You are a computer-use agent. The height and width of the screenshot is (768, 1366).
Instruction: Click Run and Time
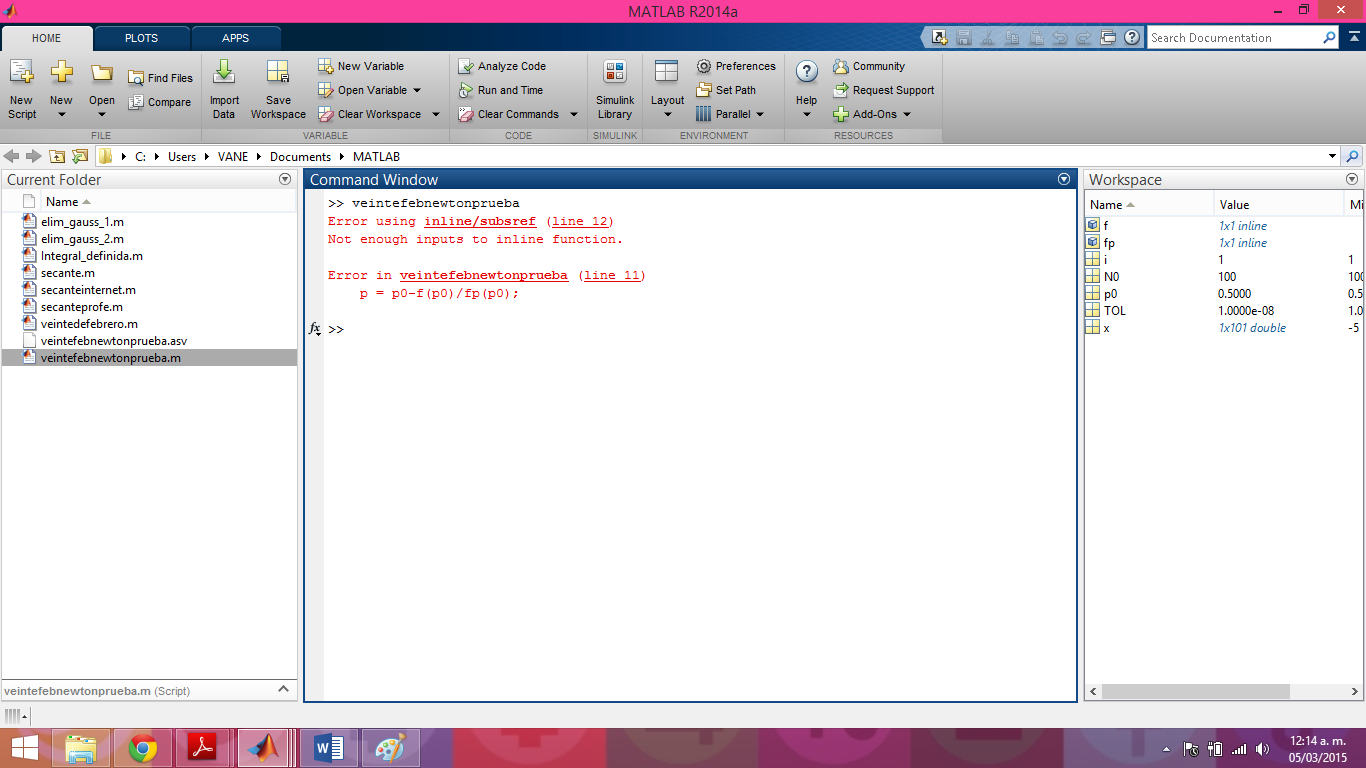pos(501,90)
